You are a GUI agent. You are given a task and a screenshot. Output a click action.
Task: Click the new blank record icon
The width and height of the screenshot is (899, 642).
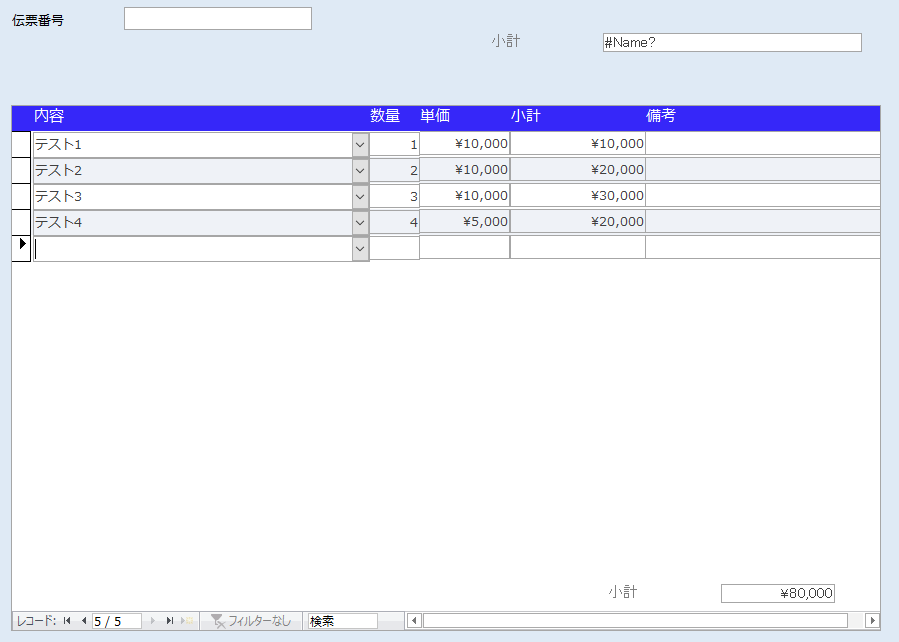click(x=187, y=621)
